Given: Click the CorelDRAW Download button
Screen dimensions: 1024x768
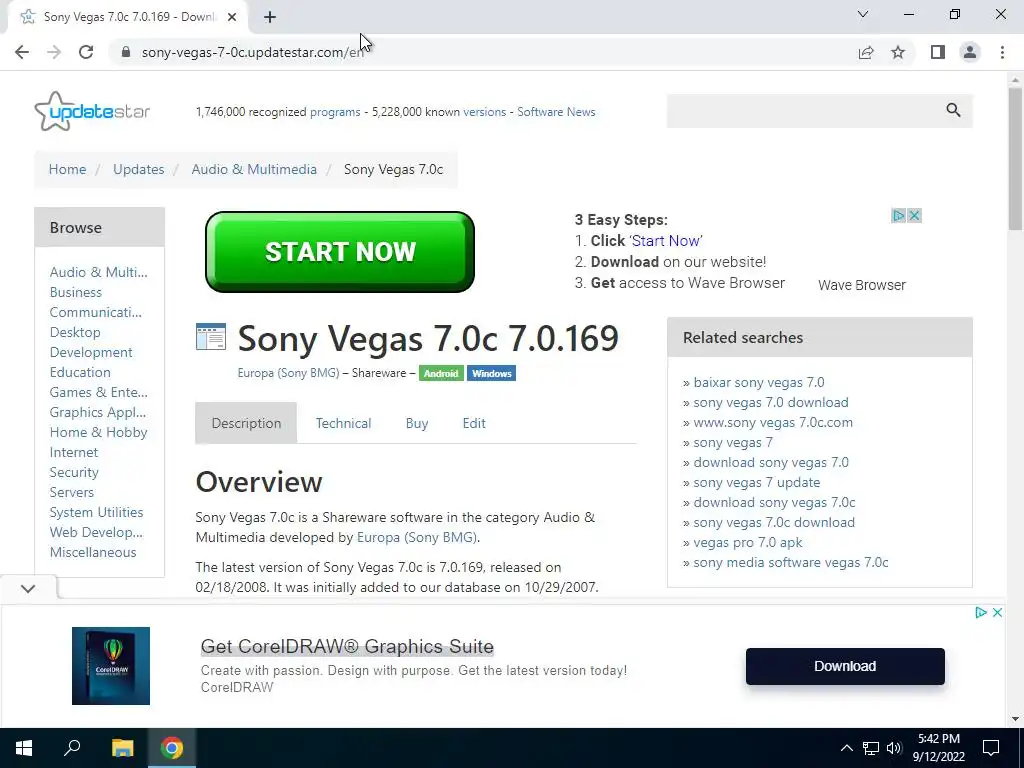Looking at the screenshot, I should 845,666.
